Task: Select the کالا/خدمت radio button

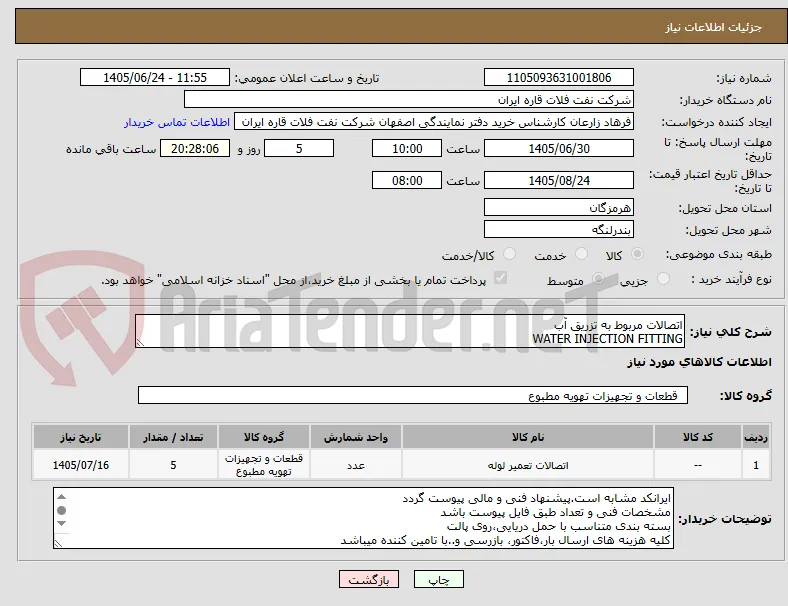Action: 510,254
